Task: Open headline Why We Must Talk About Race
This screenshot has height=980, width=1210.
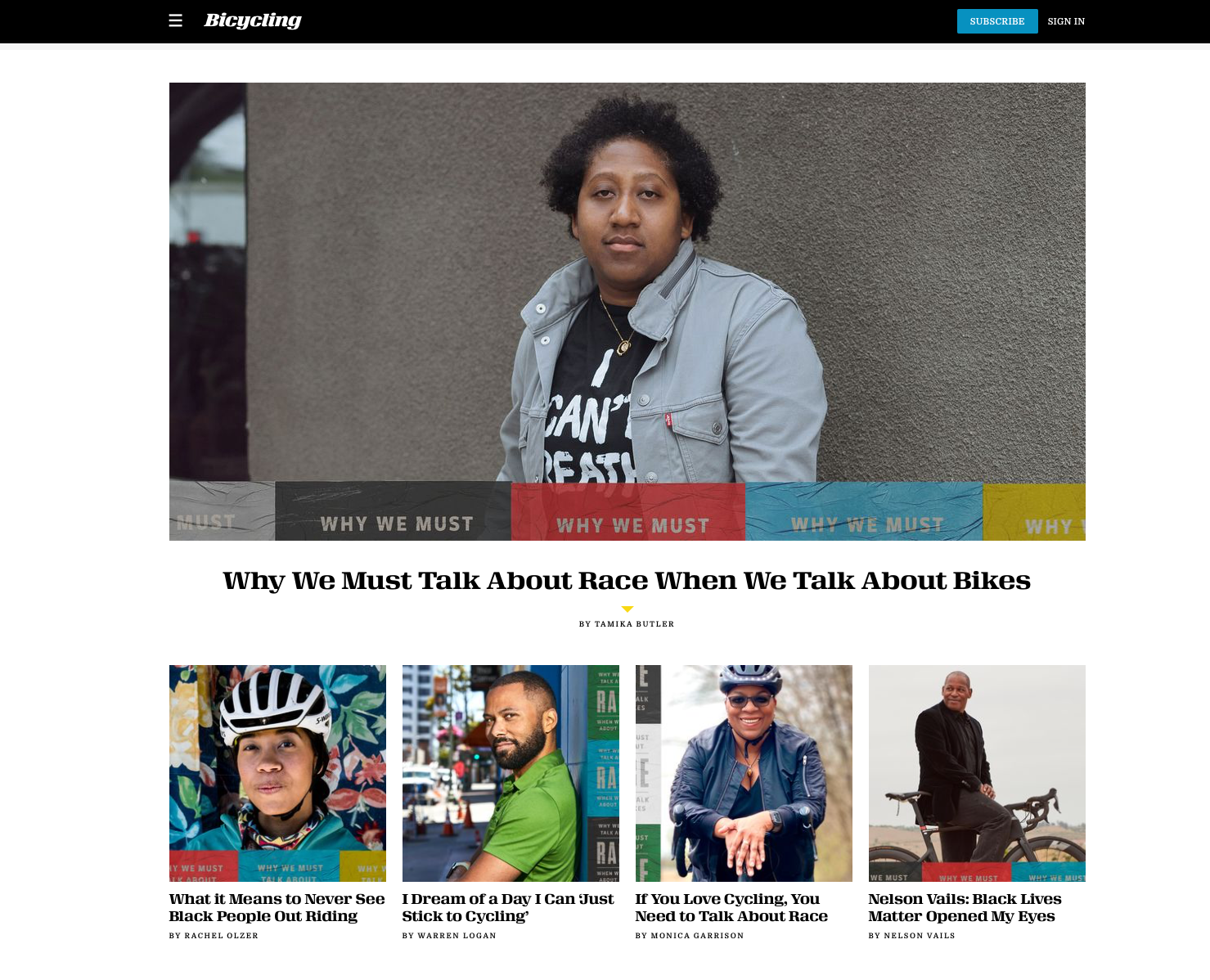Action: [x=627, y=580]
